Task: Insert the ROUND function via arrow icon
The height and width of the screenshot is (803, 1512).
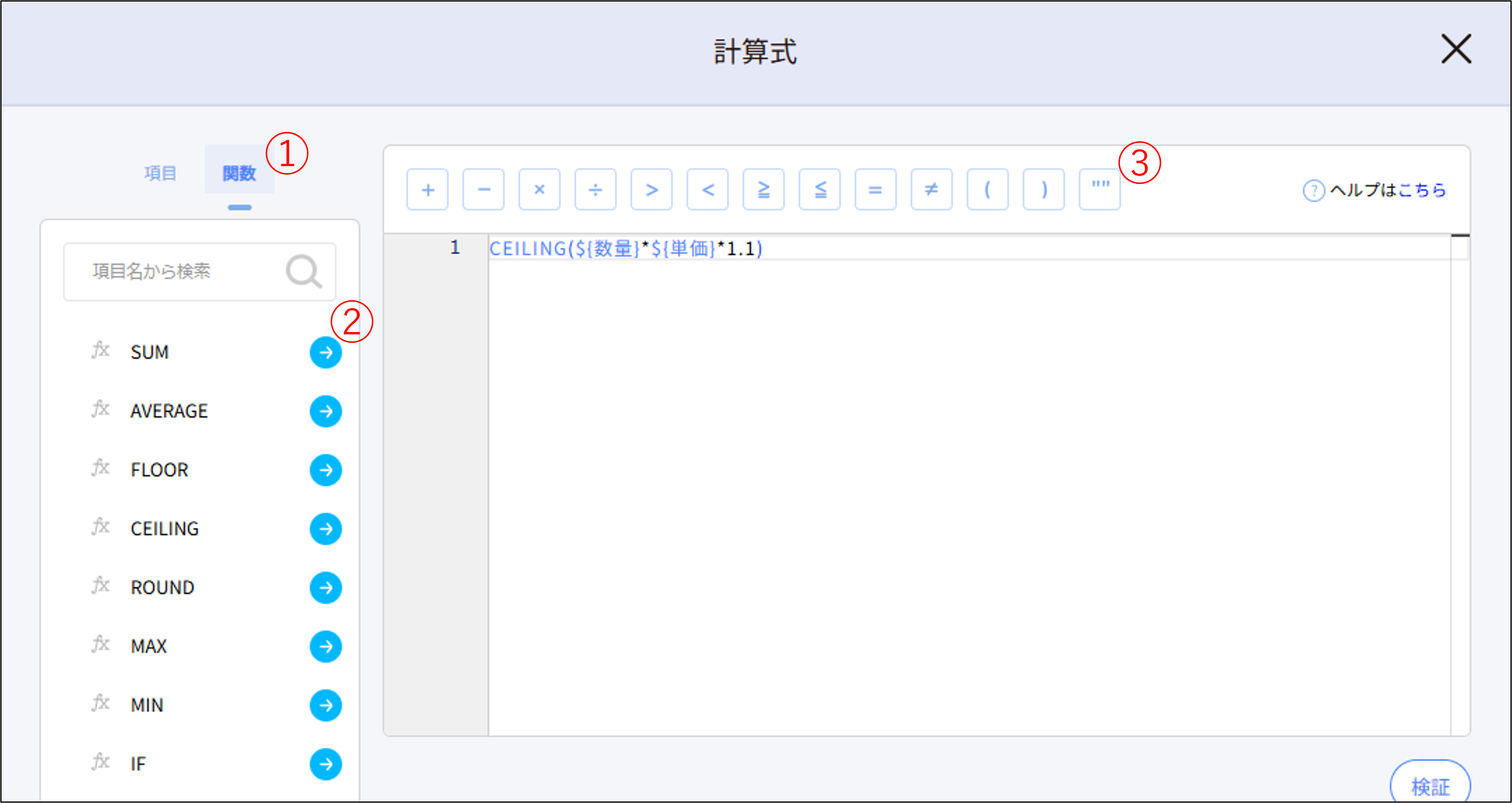Action: pos(325,587)
